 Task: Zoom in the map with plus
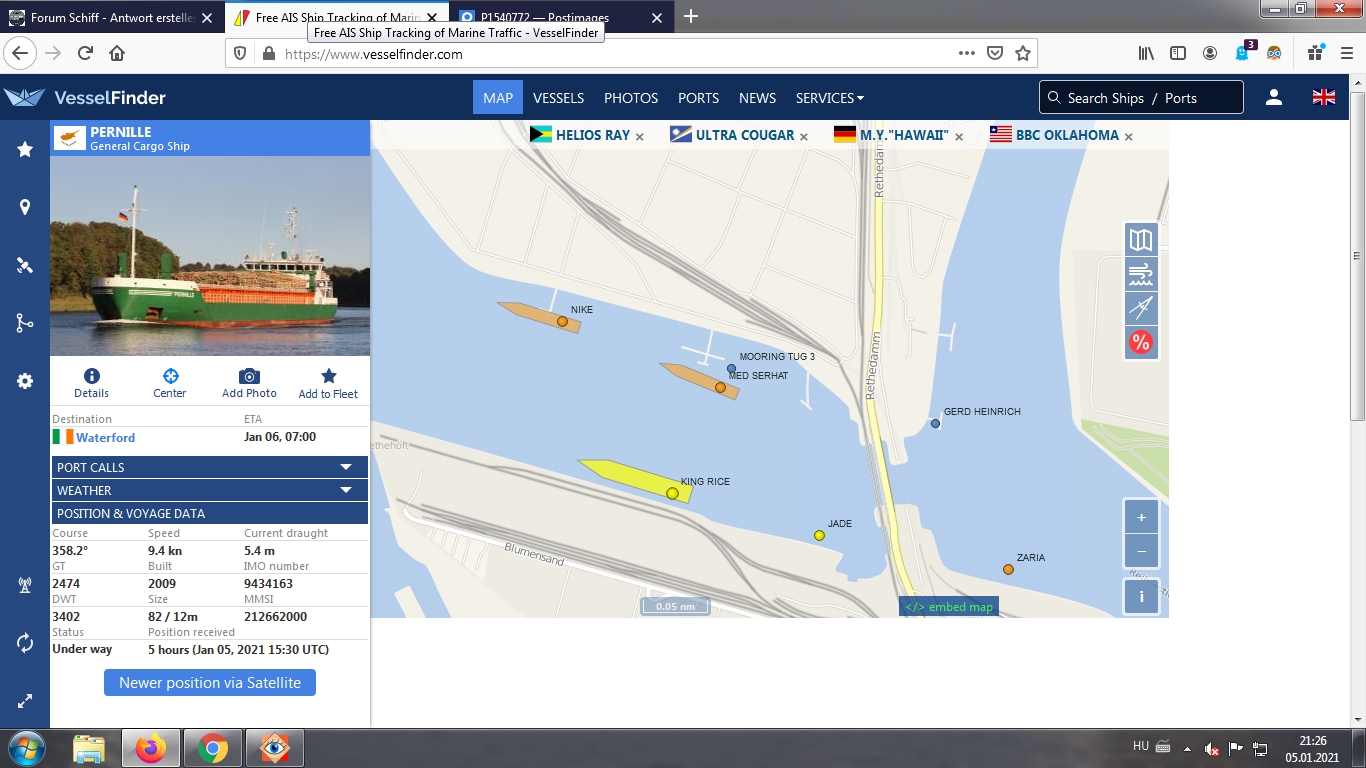(x=1141, y=517)
